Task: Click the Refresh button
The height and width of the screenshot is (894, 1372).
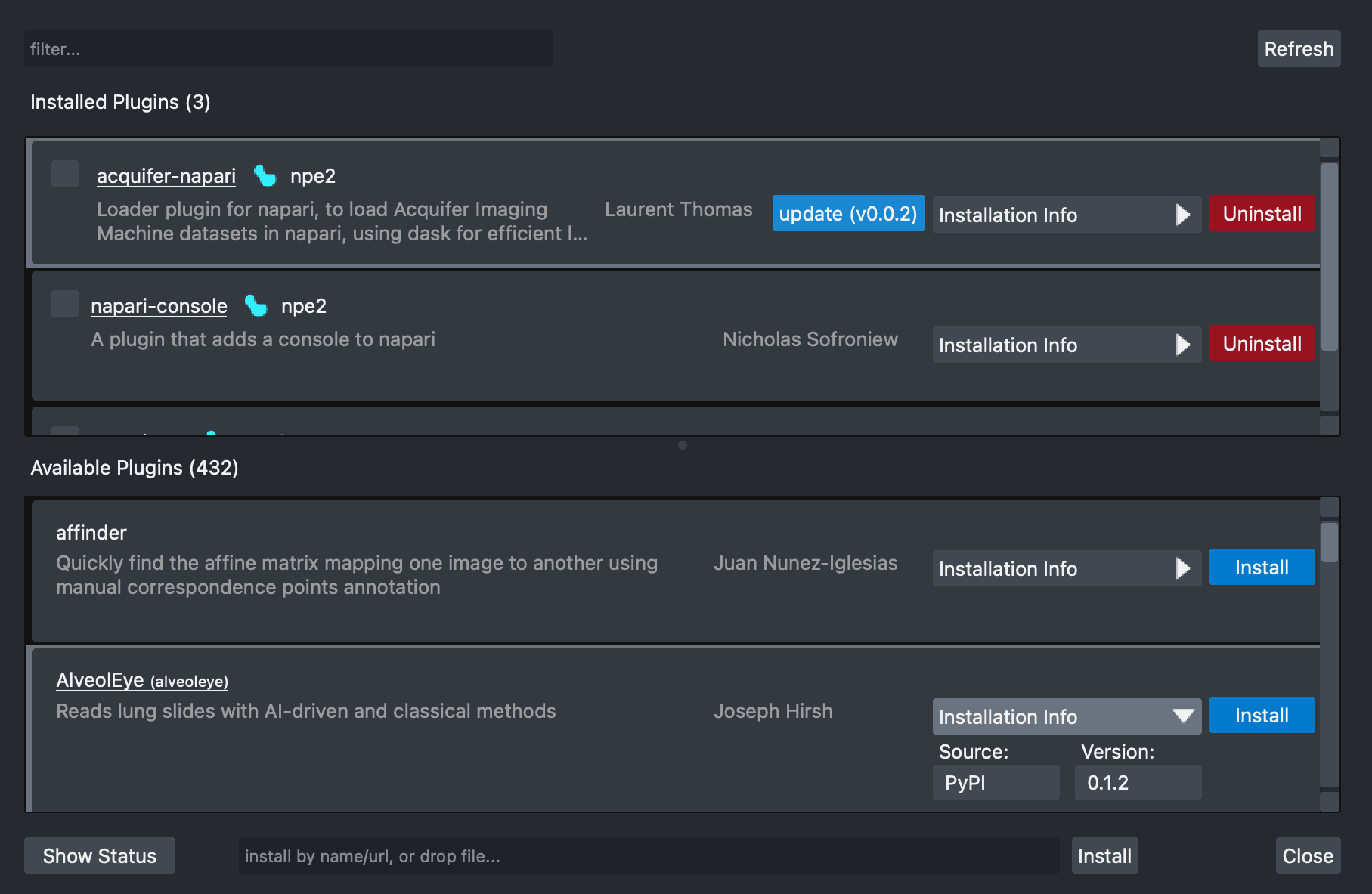Action: 1299,48
